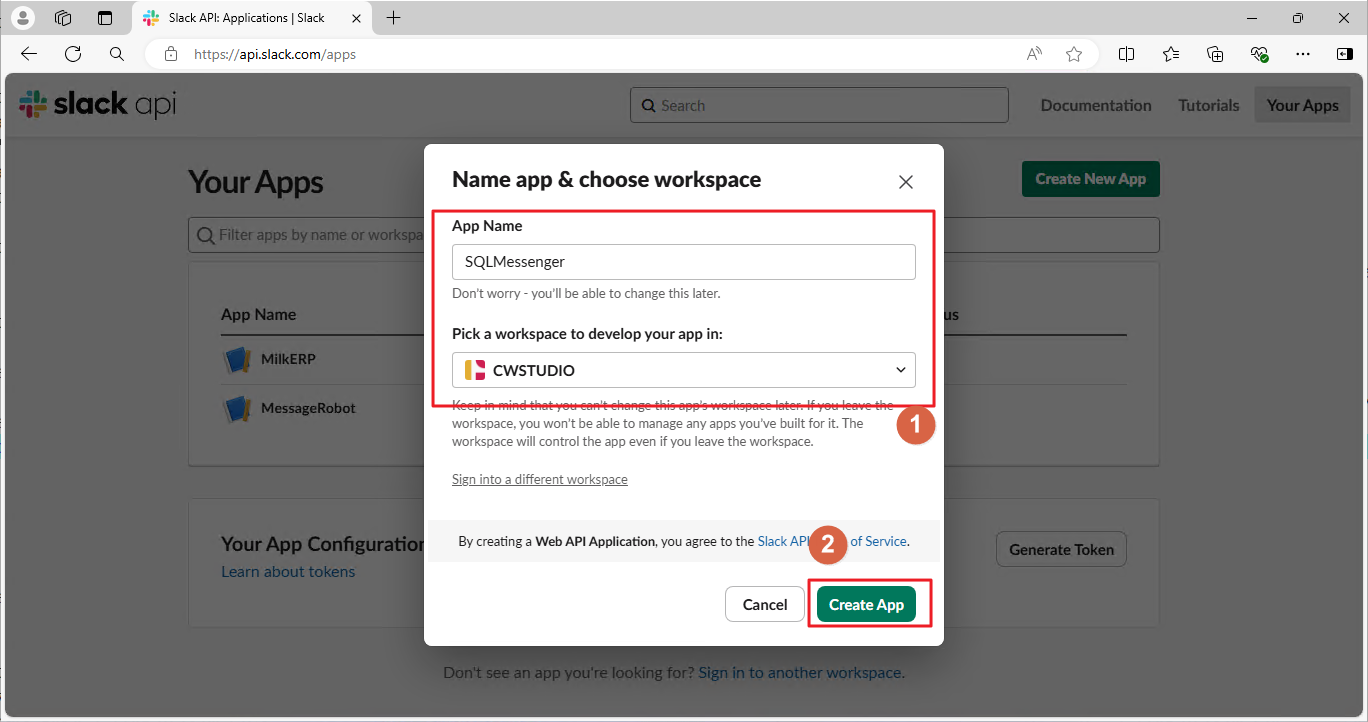Close the Name app dialog
Viewport: 1368px width, 722px height.
point(906,182)
